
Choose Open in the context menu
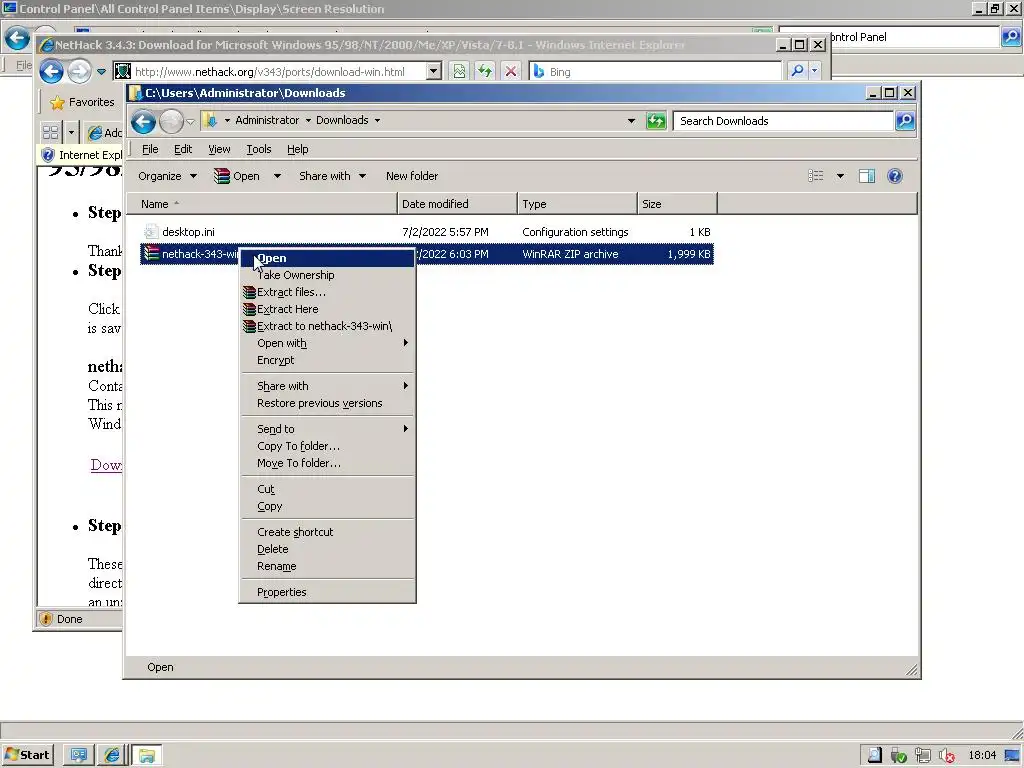[x=328, y=258]
